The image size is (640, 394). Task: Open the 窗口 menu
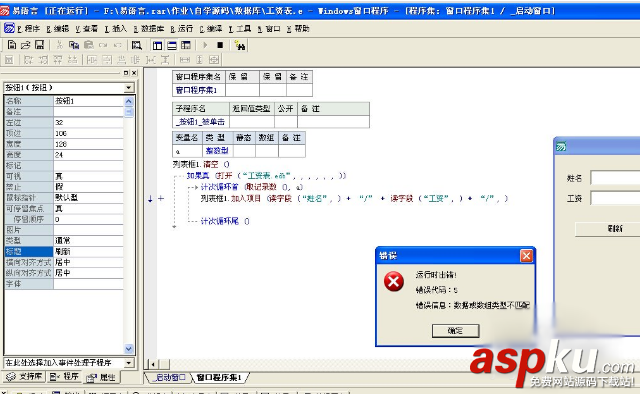pyautogui.click(x=269, y=29)
